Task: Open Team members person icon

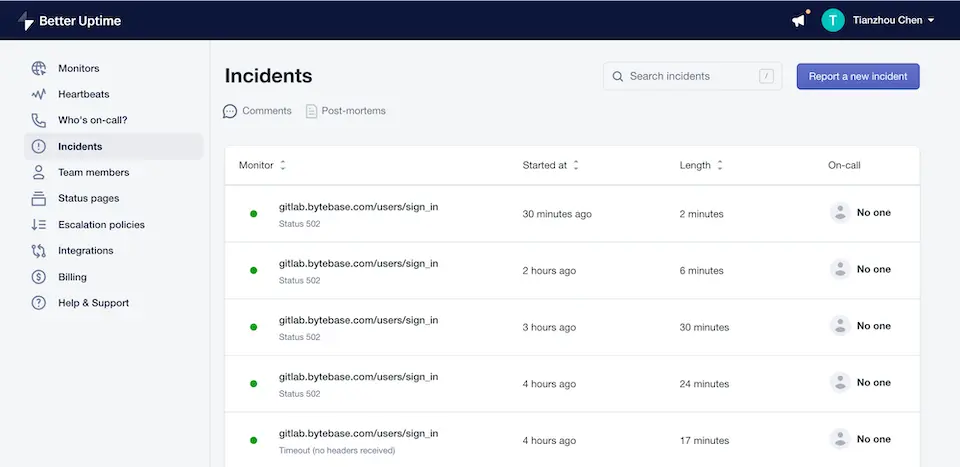Action: coord(39,173)
